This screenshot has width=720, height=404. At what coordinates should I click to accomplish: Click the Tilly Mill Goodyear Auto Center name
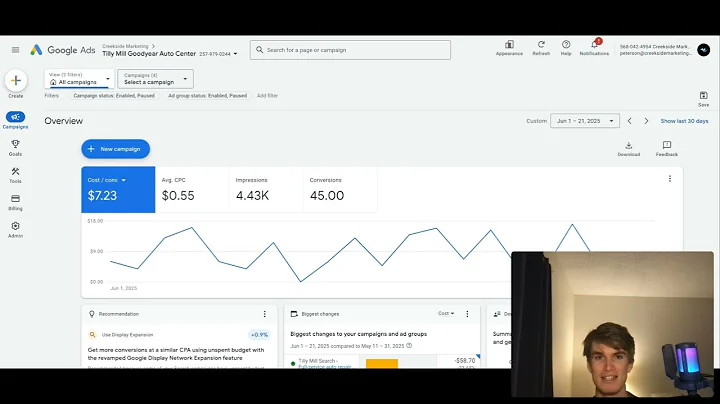(149, 54)
